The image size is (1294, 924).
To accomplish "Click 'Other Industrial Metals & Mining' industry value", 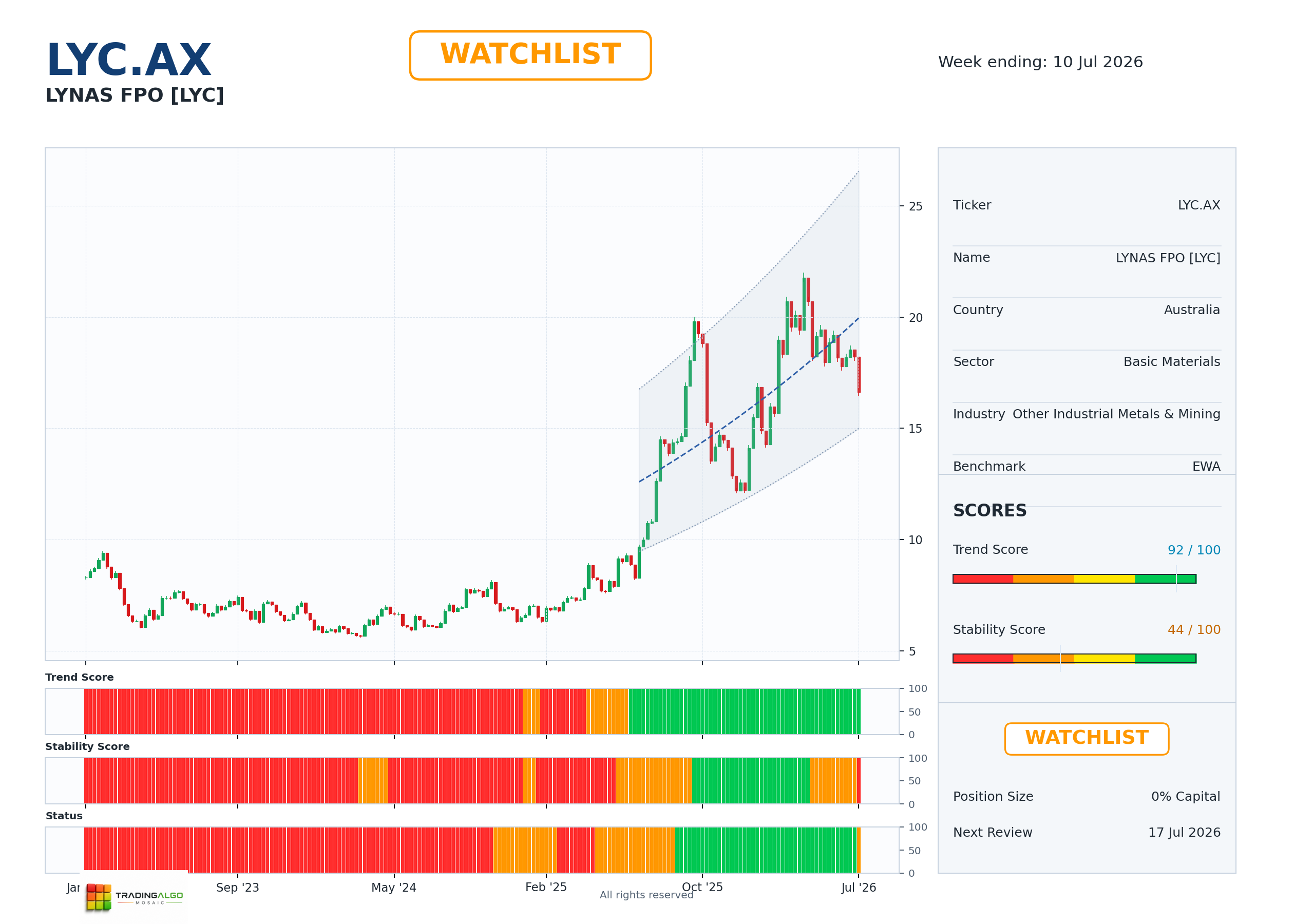I will pos(1116,414).
